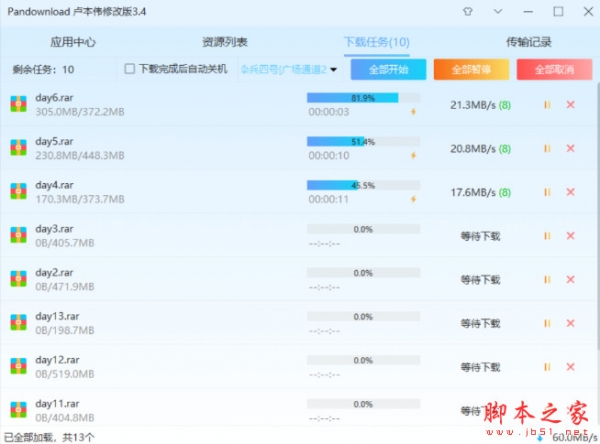The image size is (600, 444).
Task: Click the 230.8MB/448.3MB size text
Action: click(80, 155)
